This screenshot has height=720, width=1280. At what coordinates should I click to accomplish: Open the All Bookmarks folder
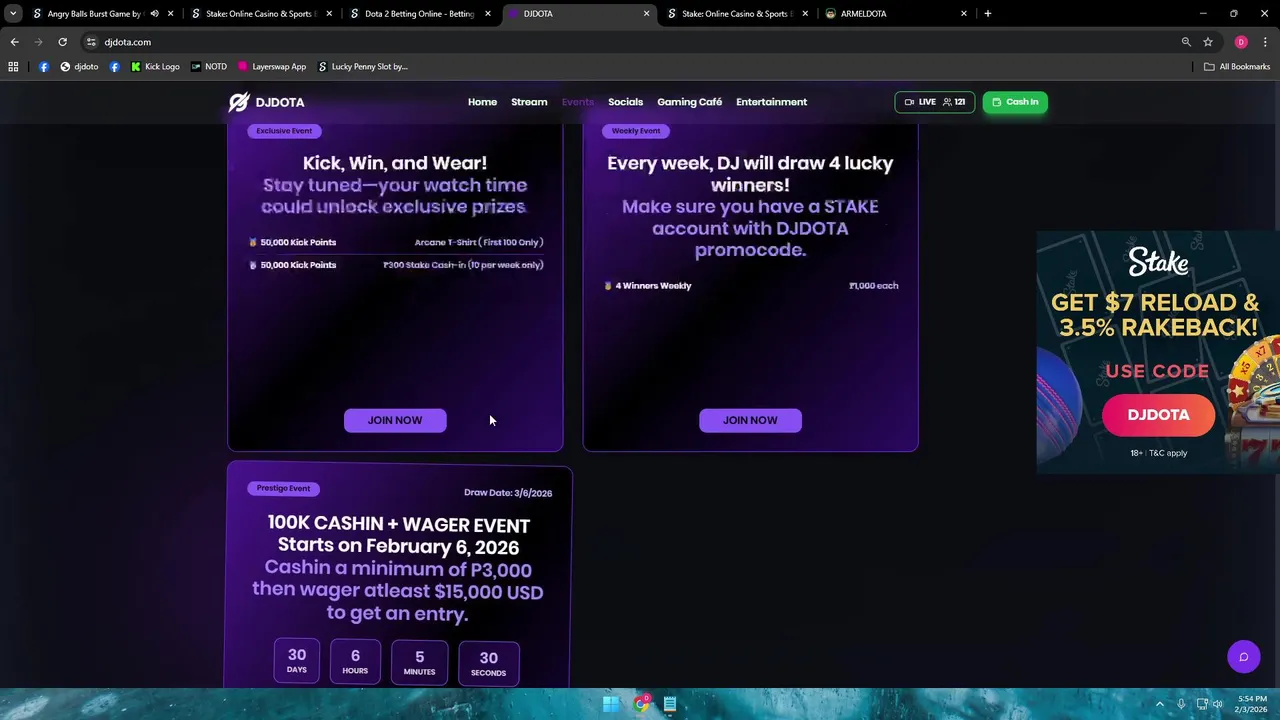point(1237,67)
